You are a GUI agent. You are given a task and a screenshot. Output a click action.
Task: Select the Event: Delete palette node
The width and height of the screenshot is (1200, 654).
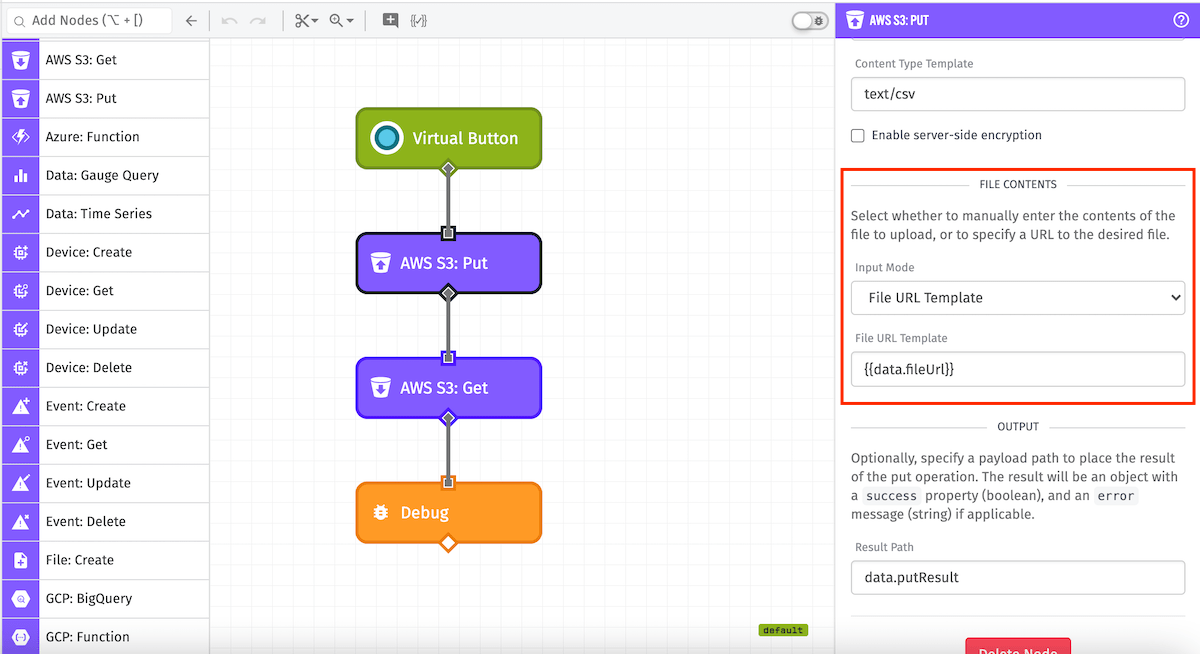(x=105, y=522)
